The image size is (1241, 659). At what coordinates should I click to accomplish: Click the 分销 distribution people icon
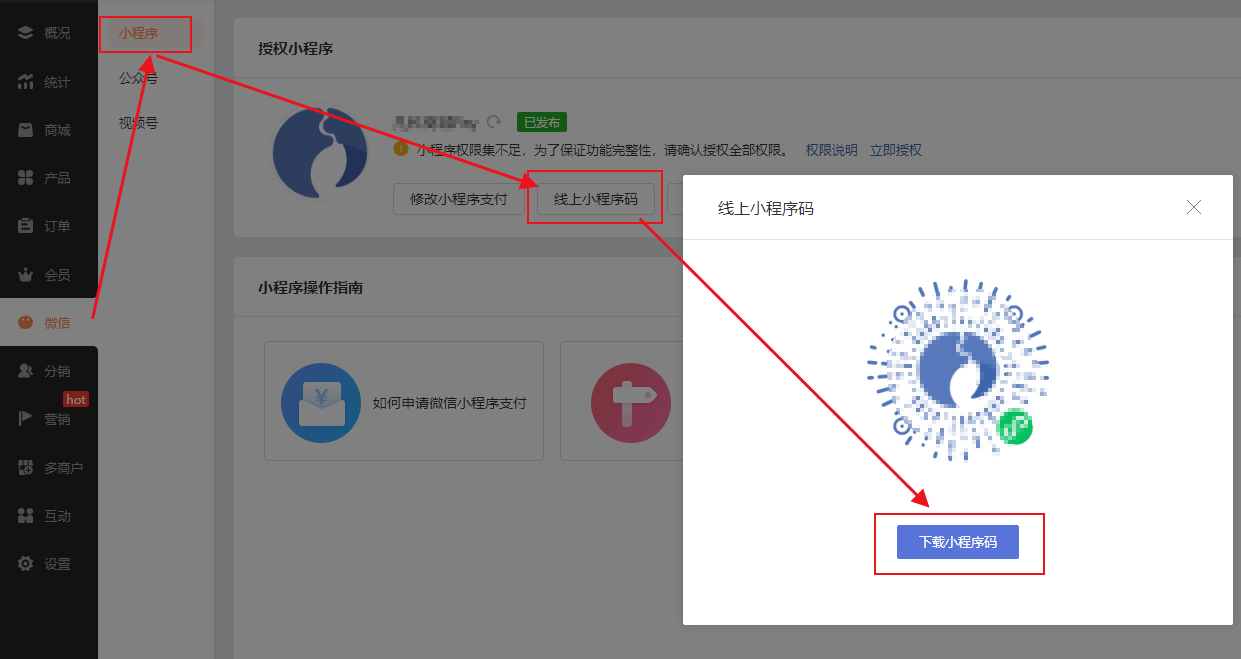[x=26, y=371]
